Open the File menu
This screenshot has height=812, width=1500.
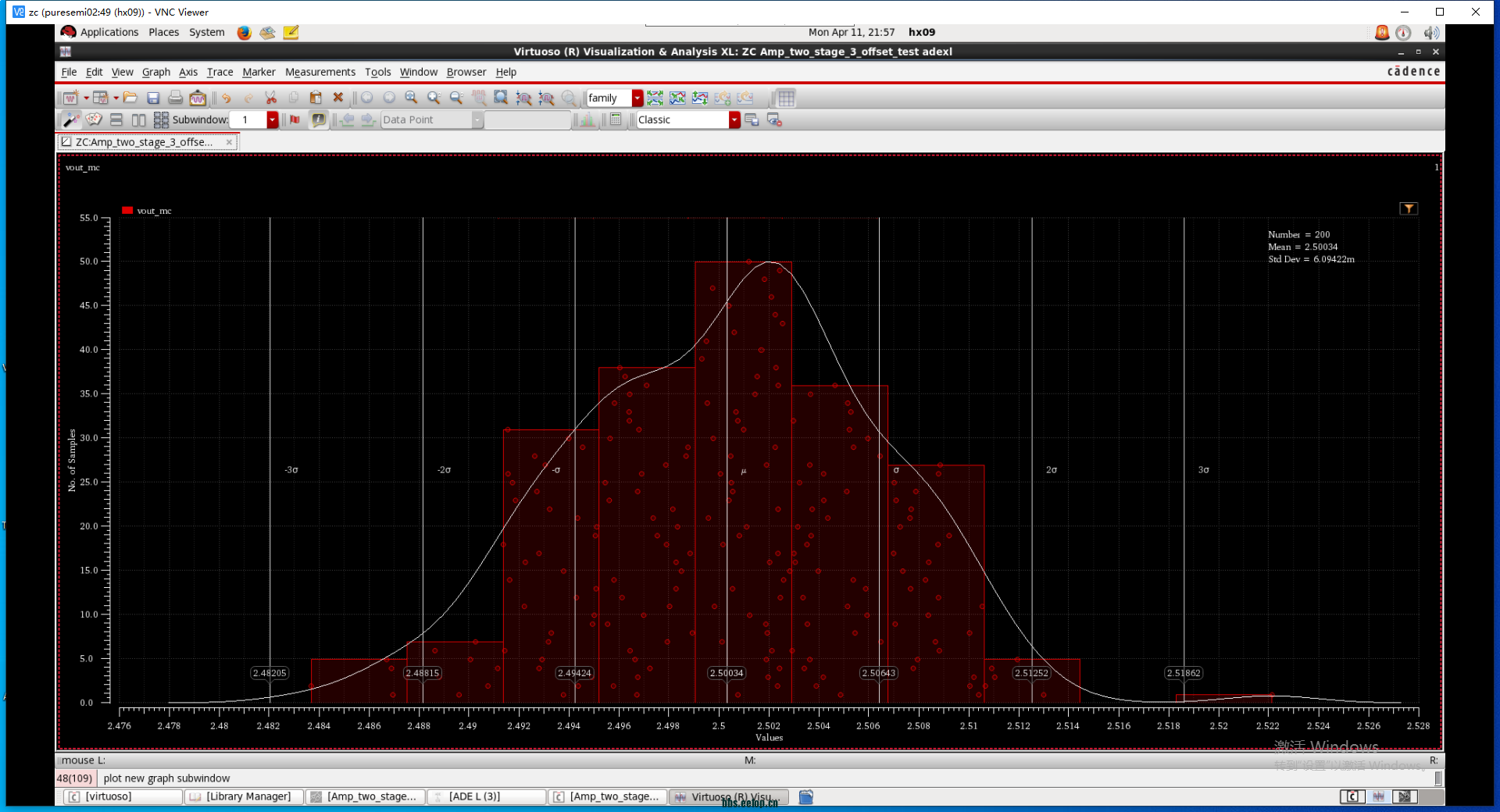pyautogui.click(x=69, y=72)
